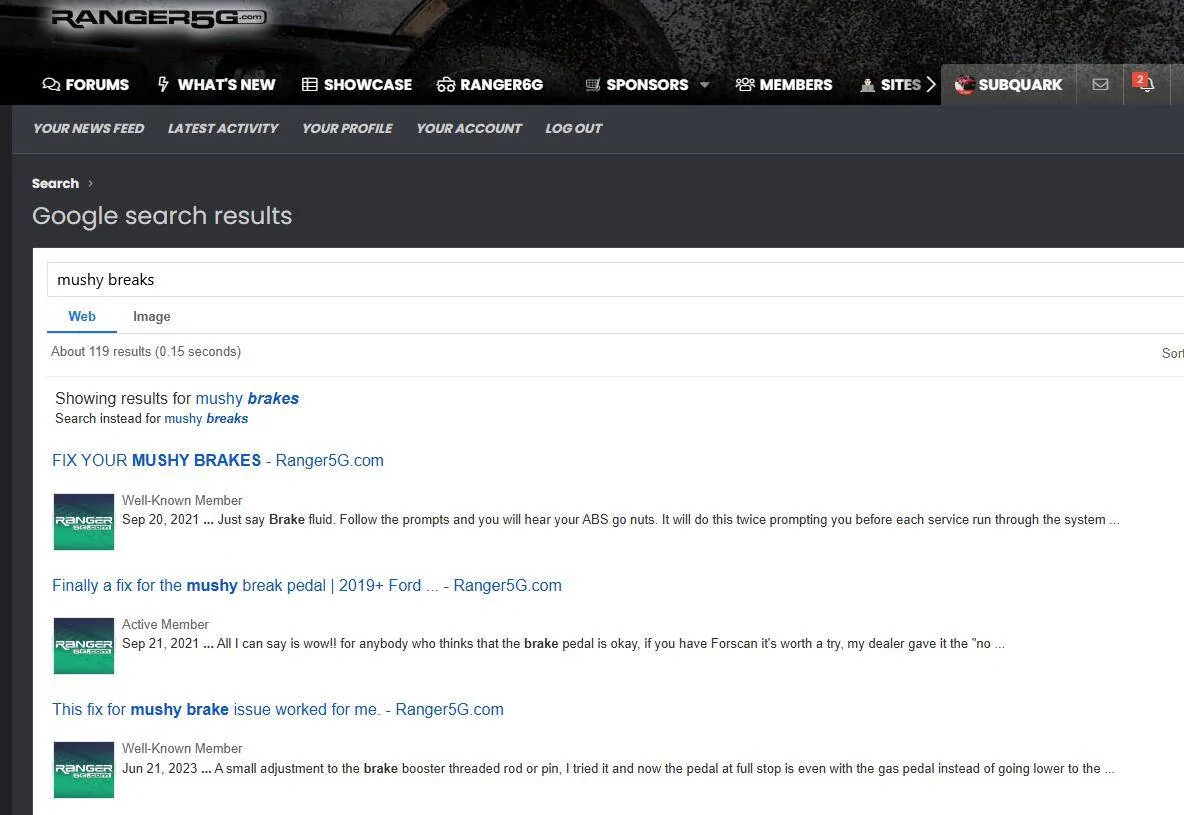Image resolution: width=1184 pixels, height=815 pixels.
Task: Open Finally a fix for the mushy break pedal result
Action: coord(307,585)
